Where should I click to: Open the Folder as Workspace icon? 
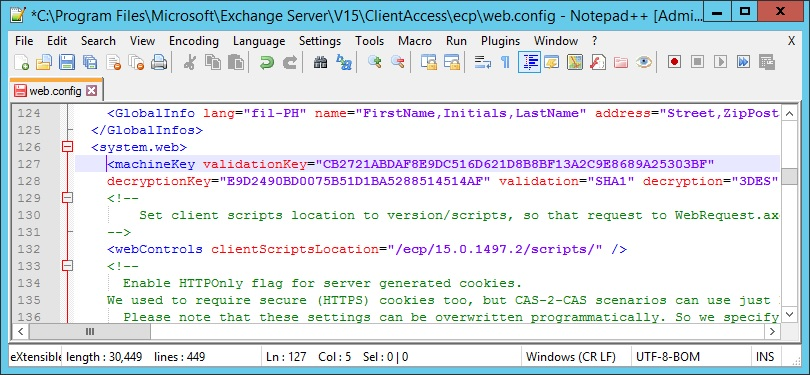620,62
